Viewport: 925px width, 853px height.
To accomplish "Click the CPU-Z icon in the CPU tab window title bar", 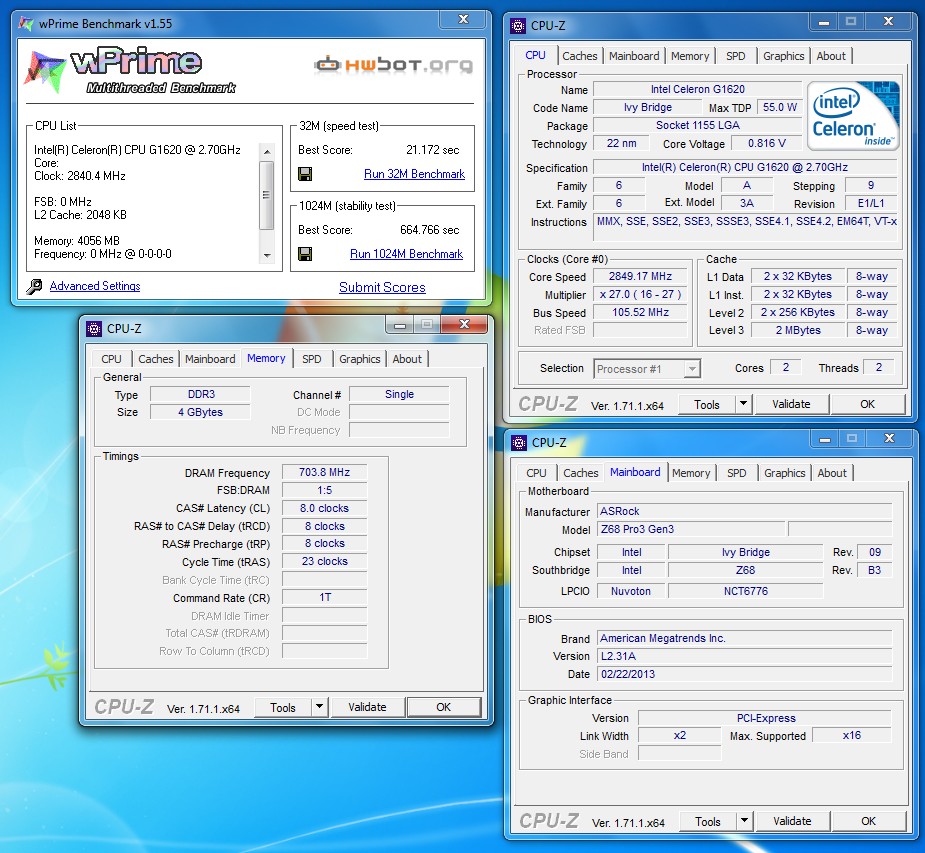I will pos(518,25).
